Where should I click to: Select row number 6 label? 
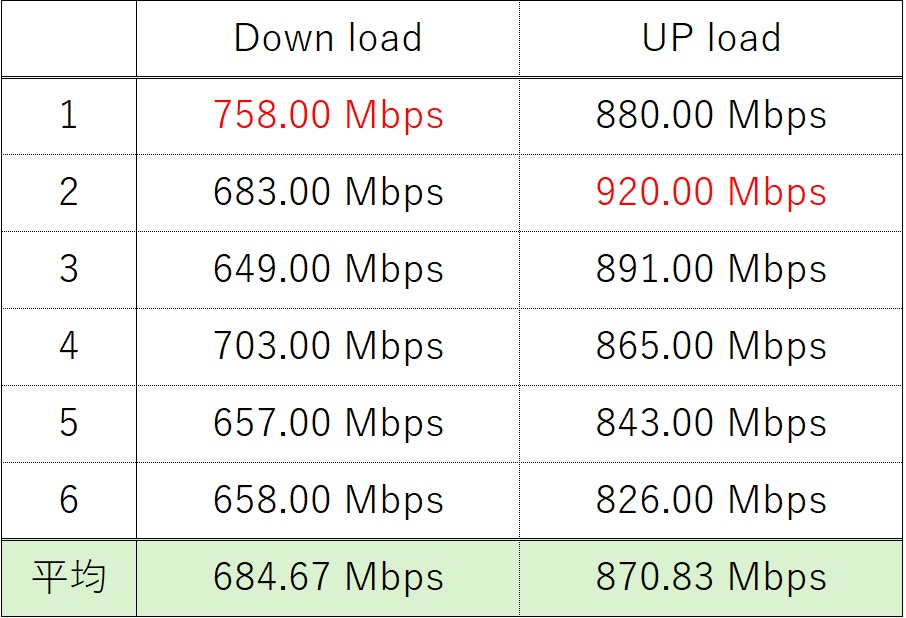pos(69,500)
